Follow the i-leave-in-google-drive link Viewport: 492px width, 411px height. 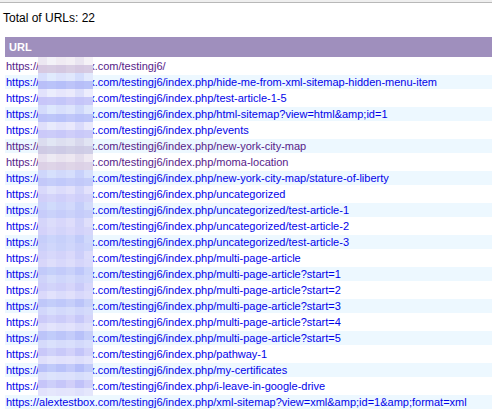(x=166, y=386)
